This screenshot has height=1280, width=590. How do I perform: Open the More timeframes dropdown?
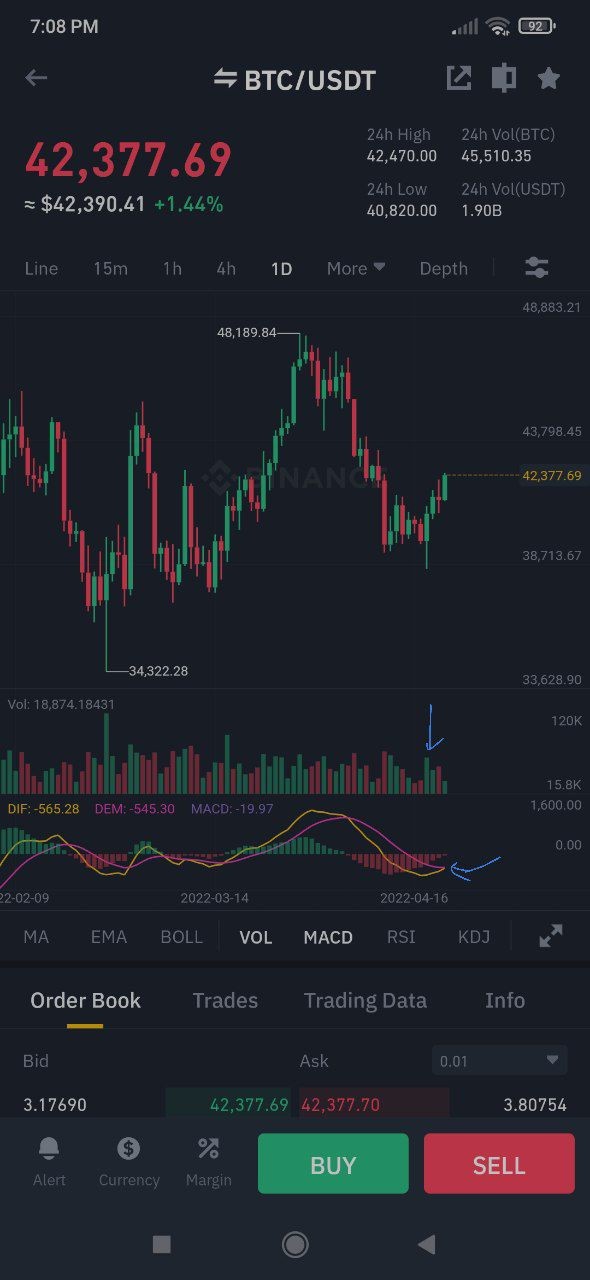(x=356, y=268)
